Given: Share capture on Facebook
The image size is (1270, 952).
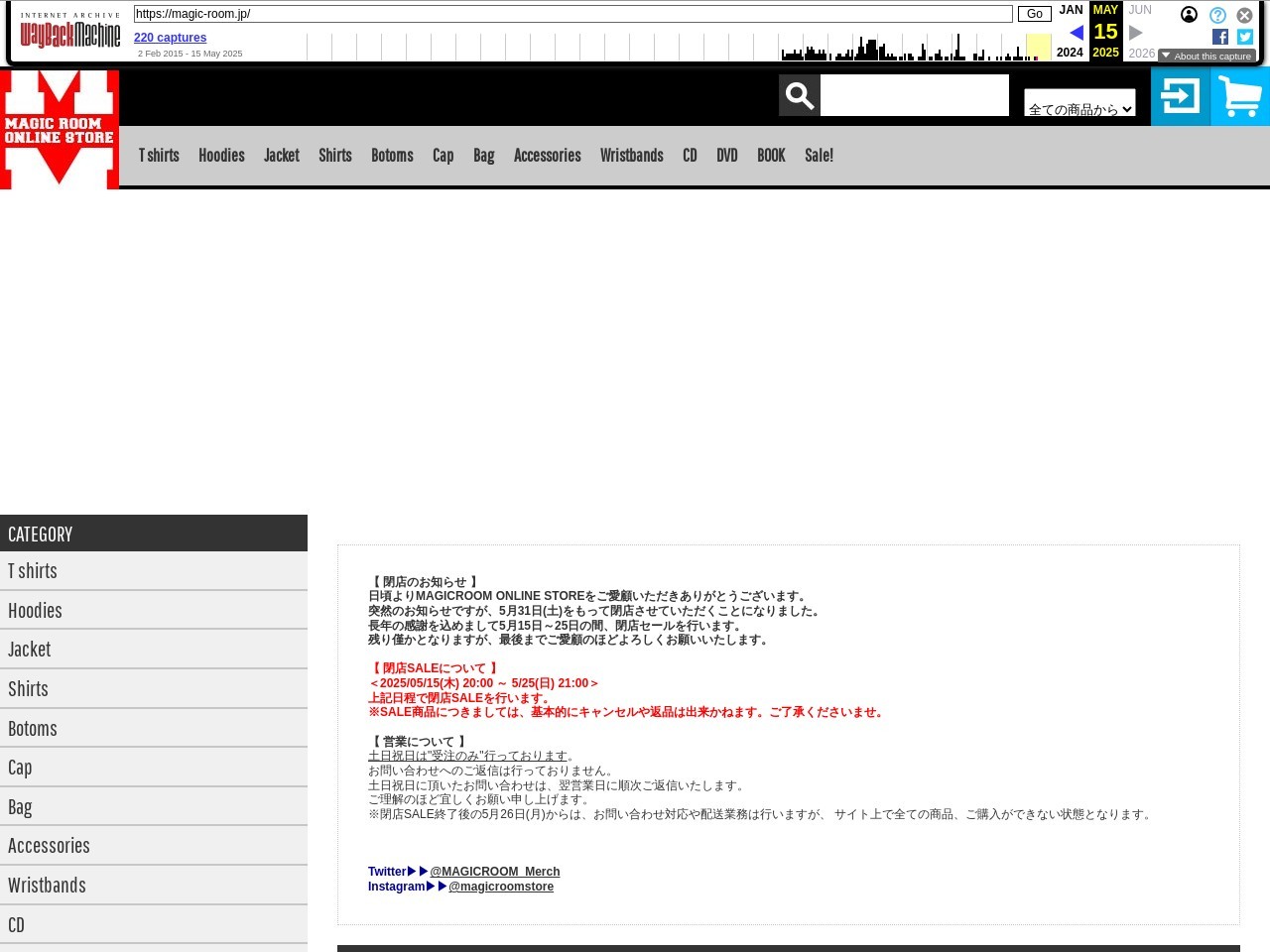Looking at the screenshot, I should (x=1220, y=37).
